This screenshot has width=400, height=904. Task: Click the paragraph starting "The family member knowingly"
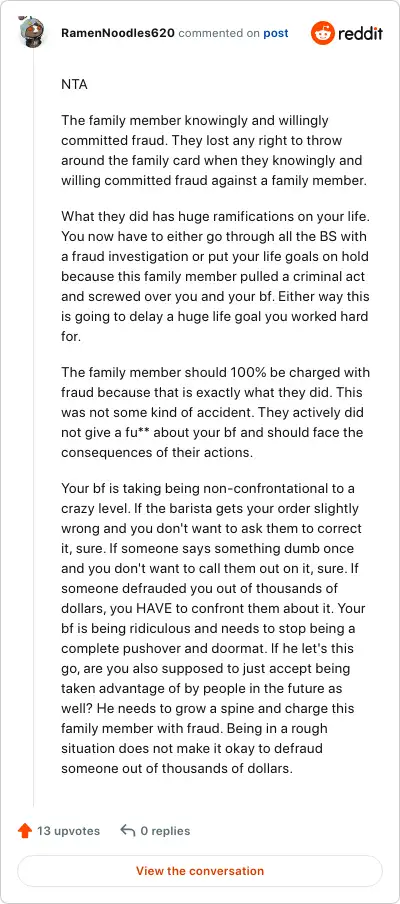214,150
